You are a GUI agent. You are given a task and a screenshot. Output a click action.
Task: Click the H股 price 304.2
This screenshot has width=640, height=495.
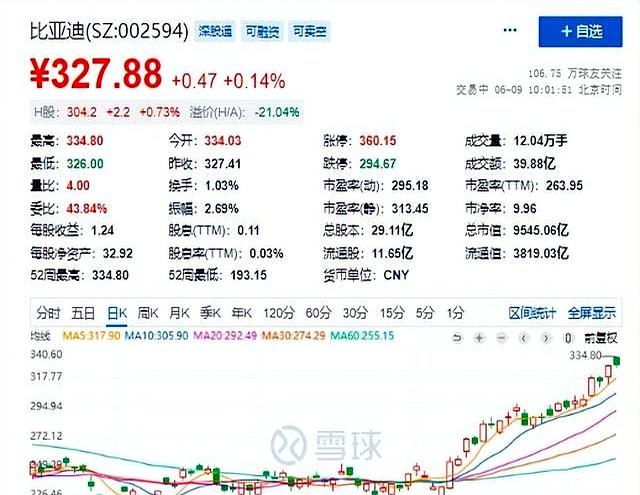(x=82, y=112)
